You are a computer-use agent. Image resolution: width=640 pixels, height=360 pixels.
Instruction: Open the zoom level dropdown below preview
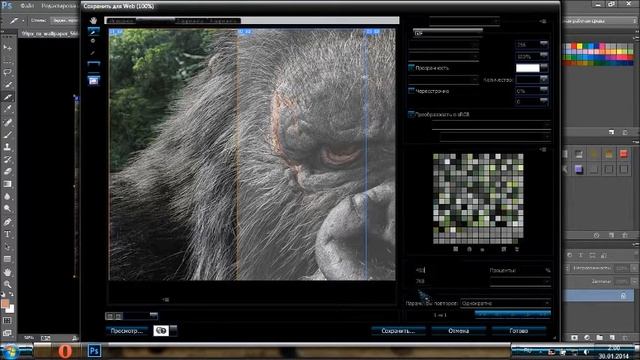[153, 316]
